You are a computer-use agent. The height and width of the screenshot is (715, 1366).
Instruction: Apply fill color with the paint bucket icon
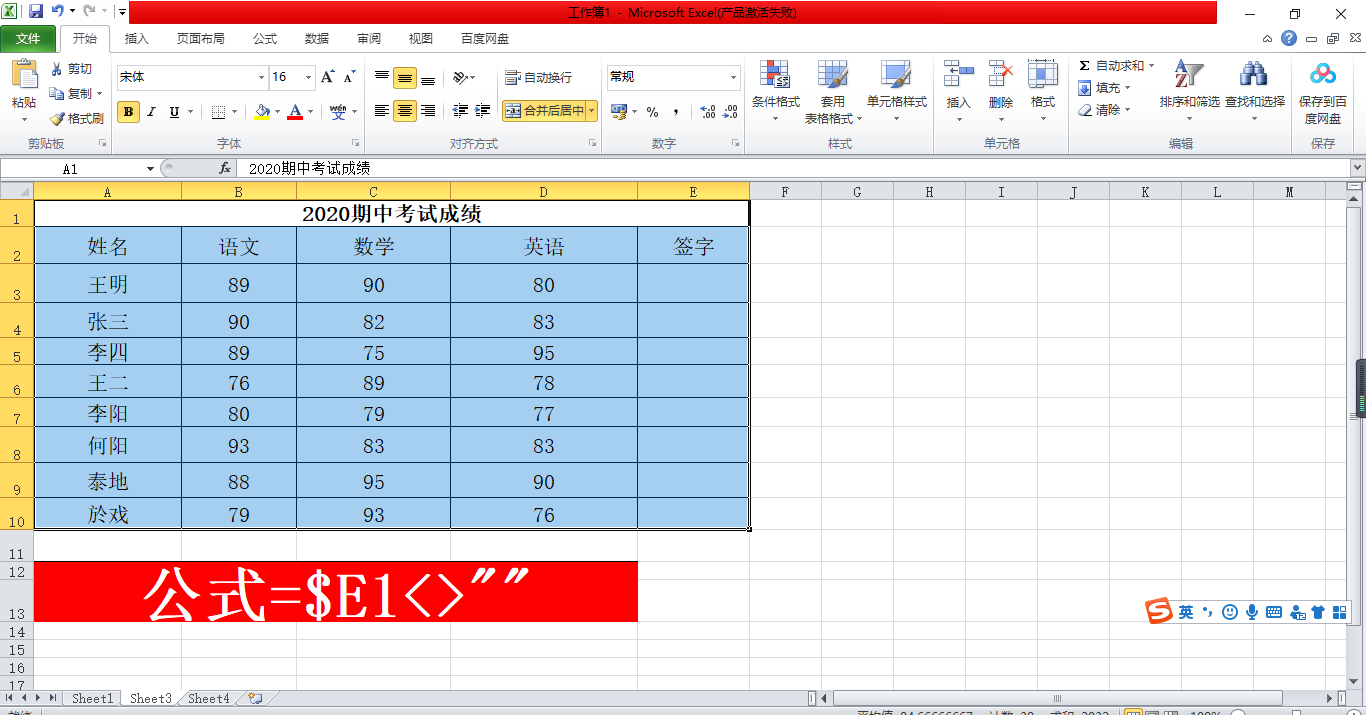(x=262, y=112)
